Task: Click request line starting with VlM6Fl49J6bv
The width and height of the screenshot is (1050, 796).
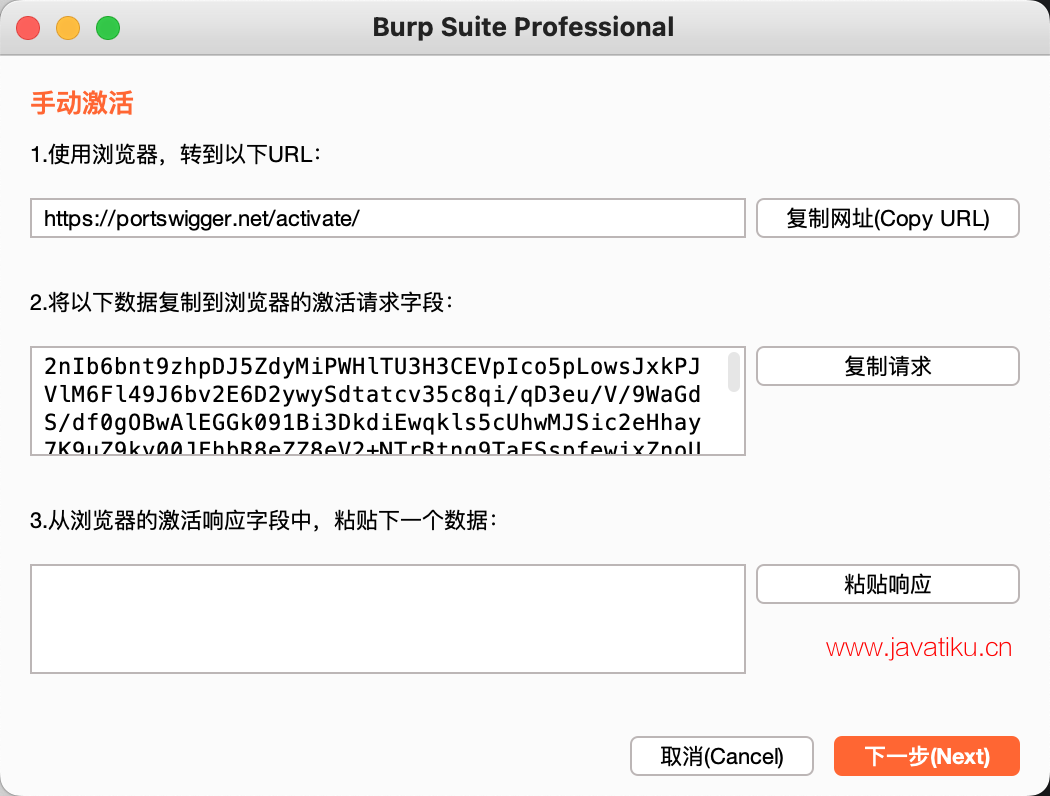Action: click(x=372, y=395)
